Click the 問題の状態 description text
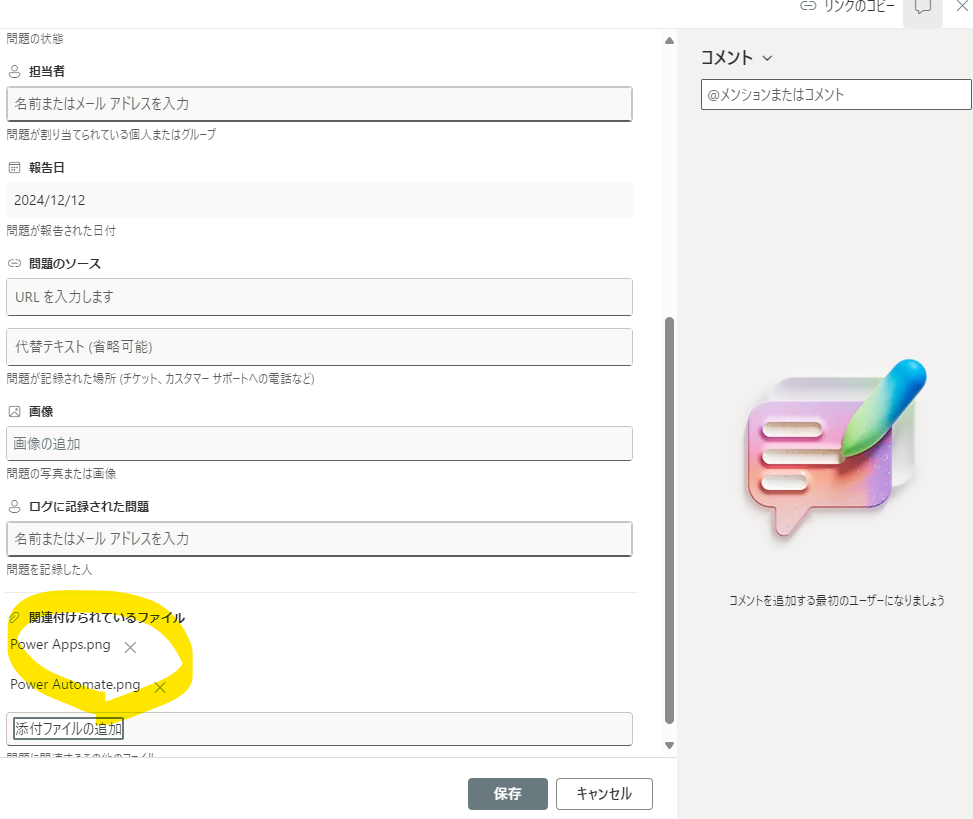The image size is (973, 819). pyautogui.click(x=35, y=38)
